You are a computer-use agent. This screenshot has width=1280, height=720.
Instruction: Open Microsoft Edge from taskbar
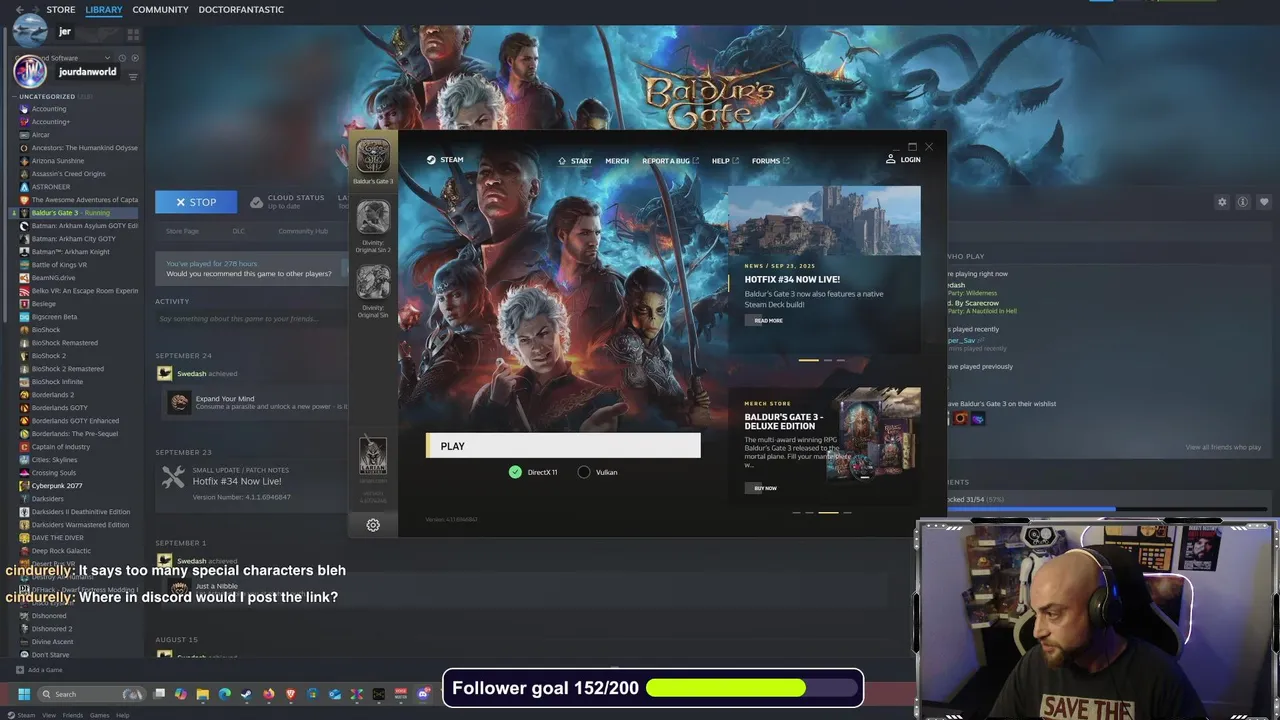(225, 694)
